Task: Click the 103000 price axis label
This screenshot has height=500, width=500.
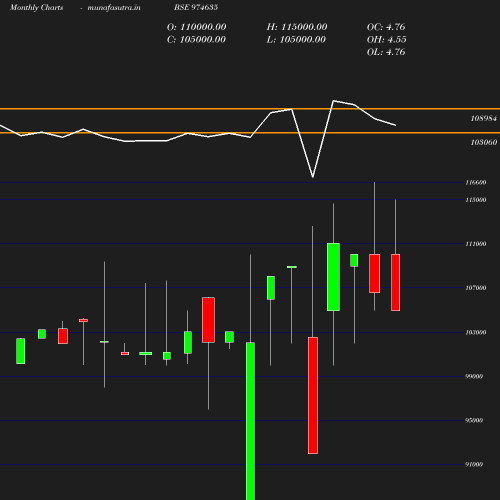Action: coord(476,332)
